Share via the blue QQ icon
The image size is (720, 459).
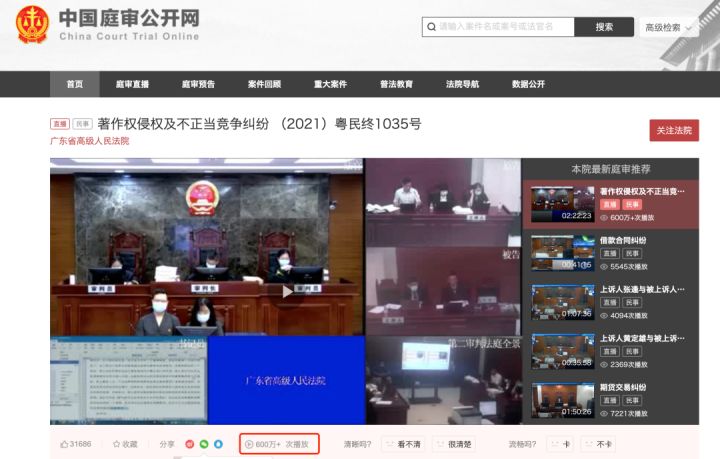[219, 444]
